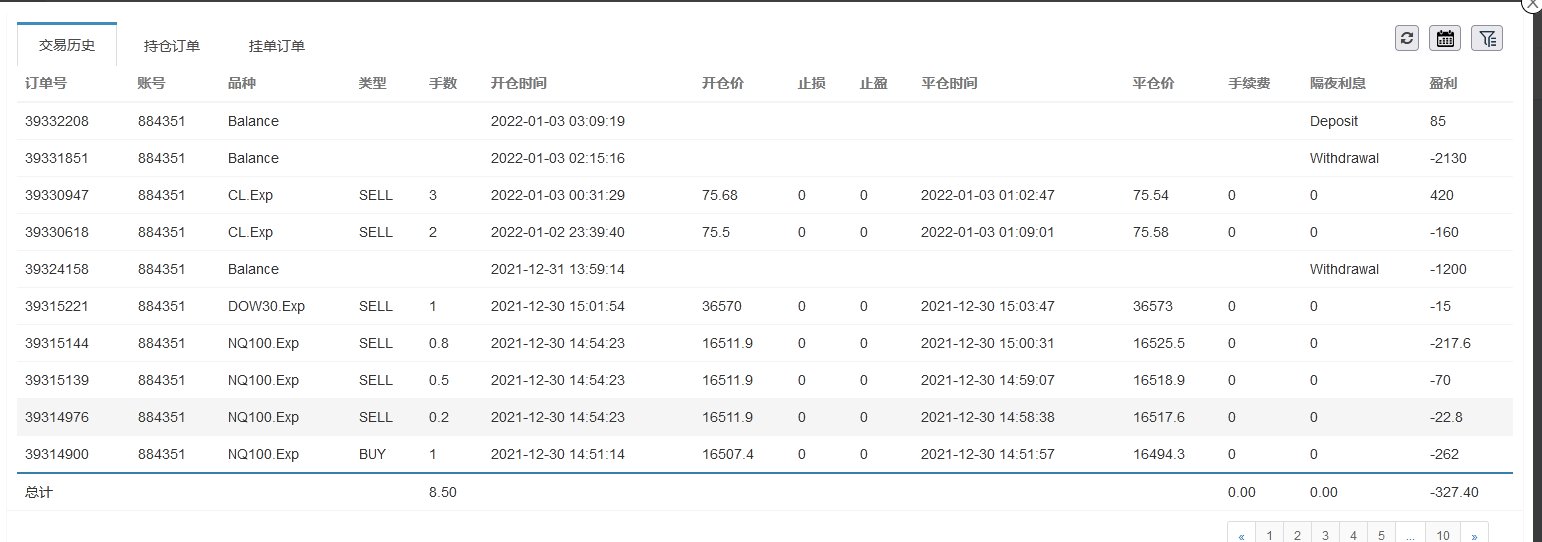The height and width of the screenshot is (542, 1542).
Task: Close the trade history dialog
Action: coord(1532,4)
